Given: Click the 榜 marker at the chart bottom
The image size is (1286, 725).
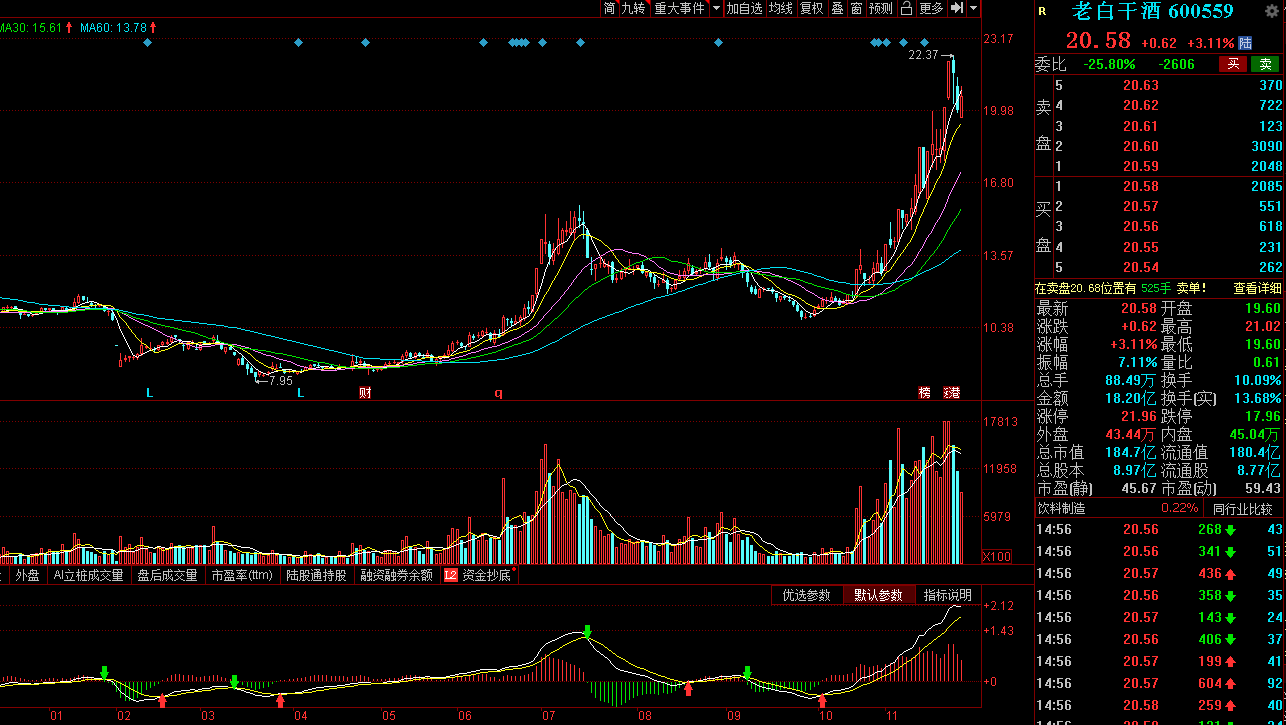Looking at the screenshot, I should [924, 393].
